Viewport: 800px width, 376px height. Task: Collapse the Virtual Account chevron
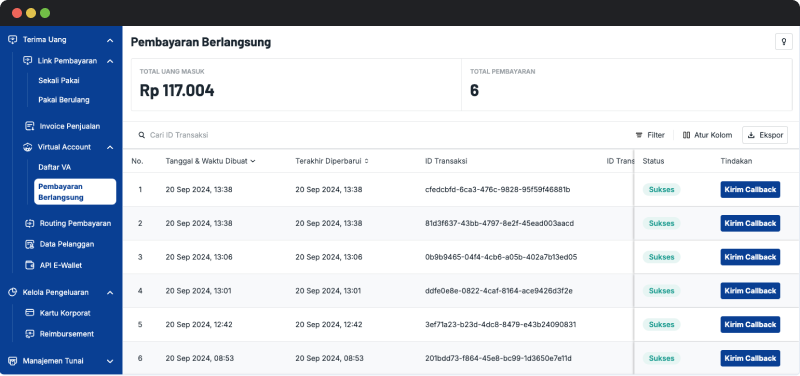(110, 147)
